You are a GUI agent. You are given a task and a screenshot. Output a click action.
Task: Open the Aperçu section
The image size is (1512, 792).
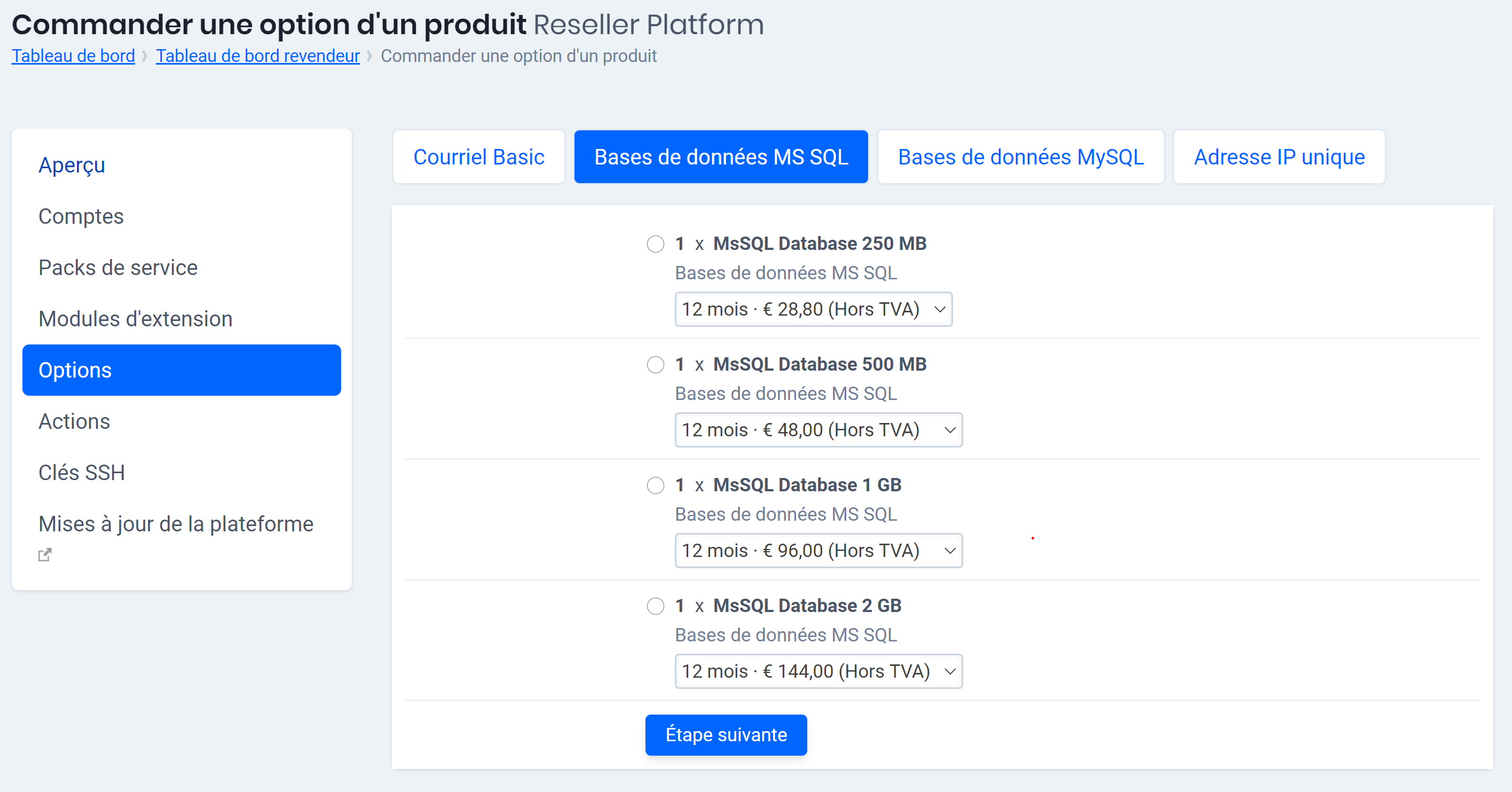click(71, 165)
